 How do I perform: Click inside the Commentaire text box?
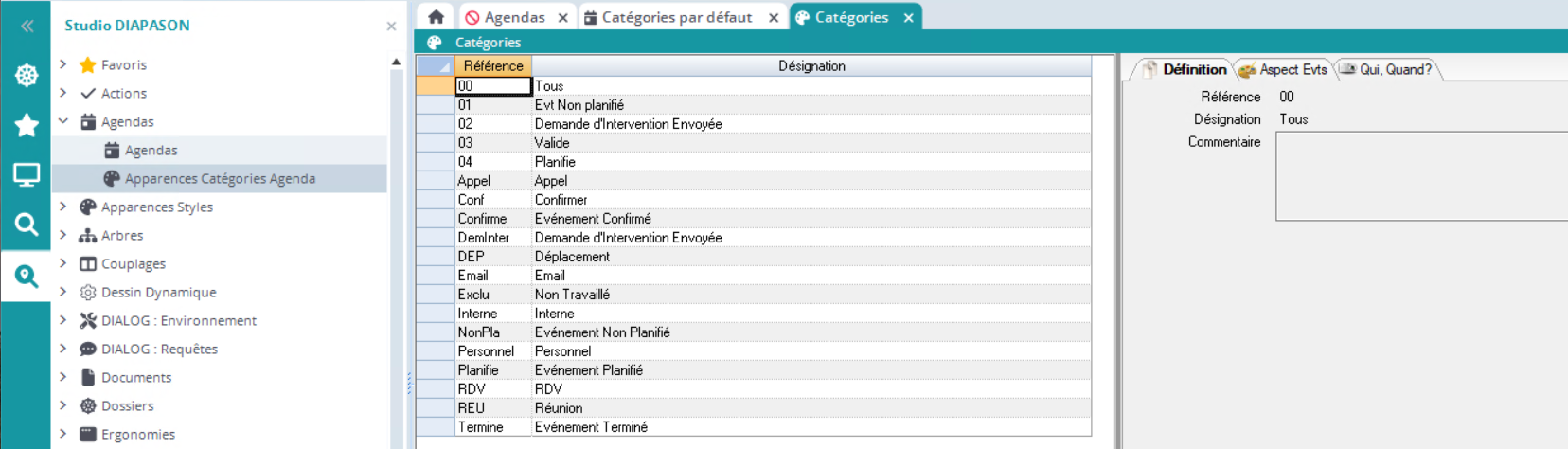[x=1420, y=176]
